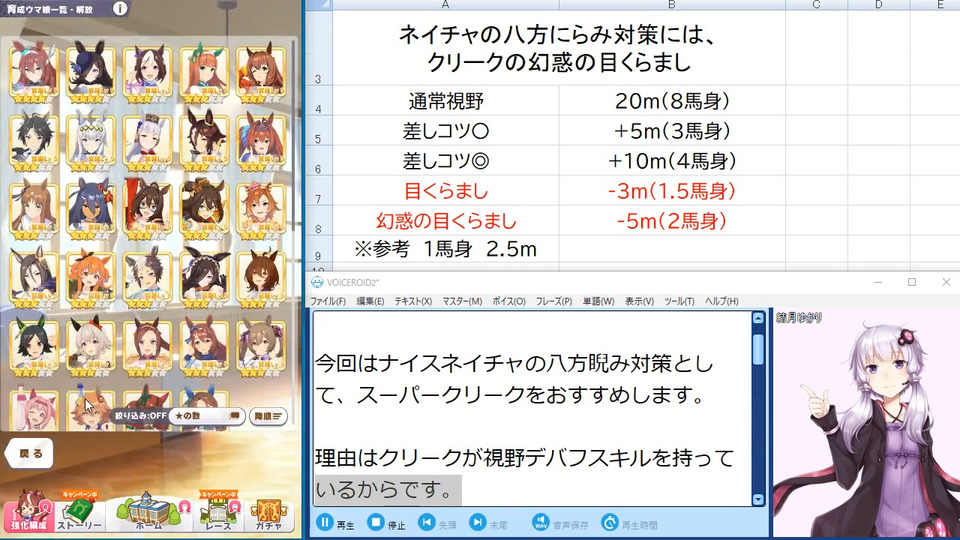Maximize the VOICEROID2 window
960x540 pixels.
tap(912, 282)
